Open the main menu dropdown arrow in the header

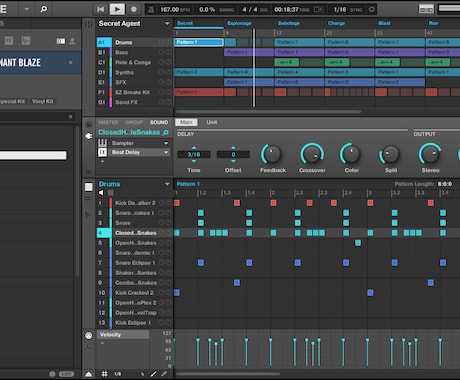[26, 9]
